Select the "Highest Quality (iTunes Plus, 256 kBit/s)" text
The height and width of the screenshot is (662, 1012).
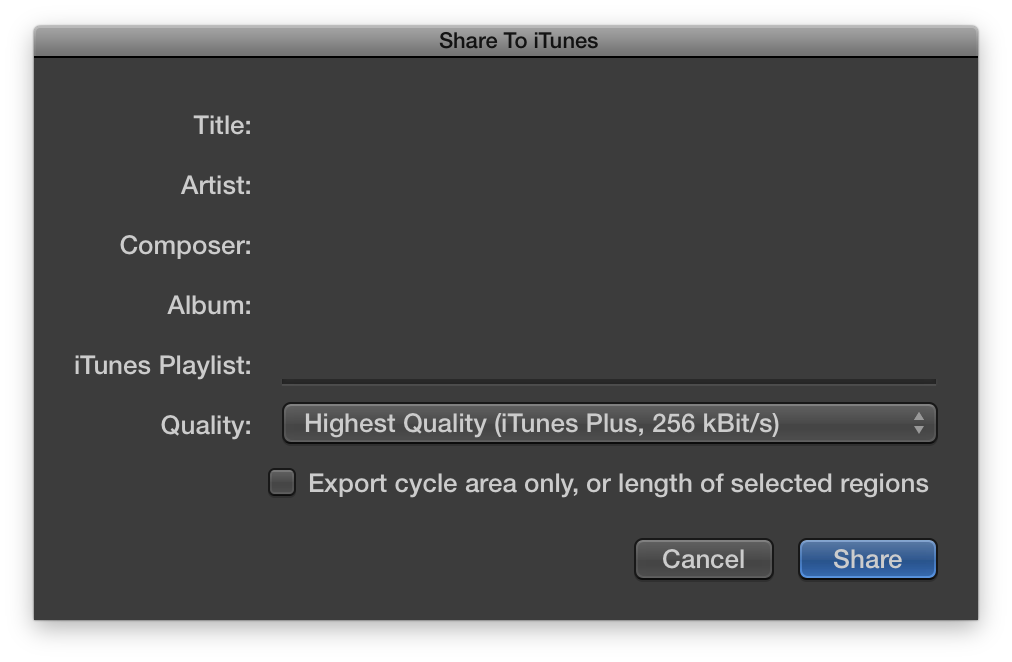[541, 424]
